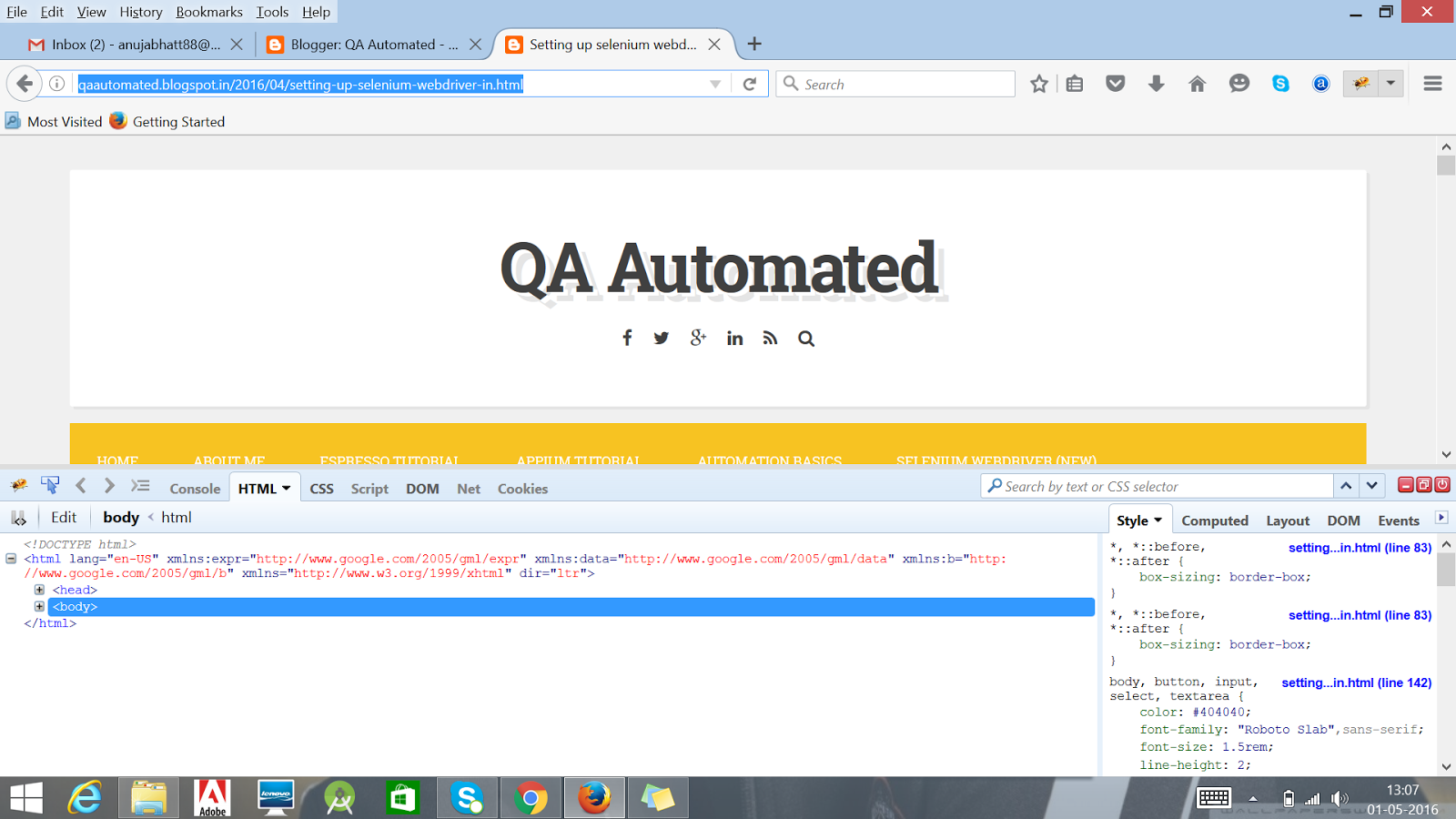Minimize the Firebug panel with red button
This screenshot has height=819, width=1456.
coord(1406,485)
